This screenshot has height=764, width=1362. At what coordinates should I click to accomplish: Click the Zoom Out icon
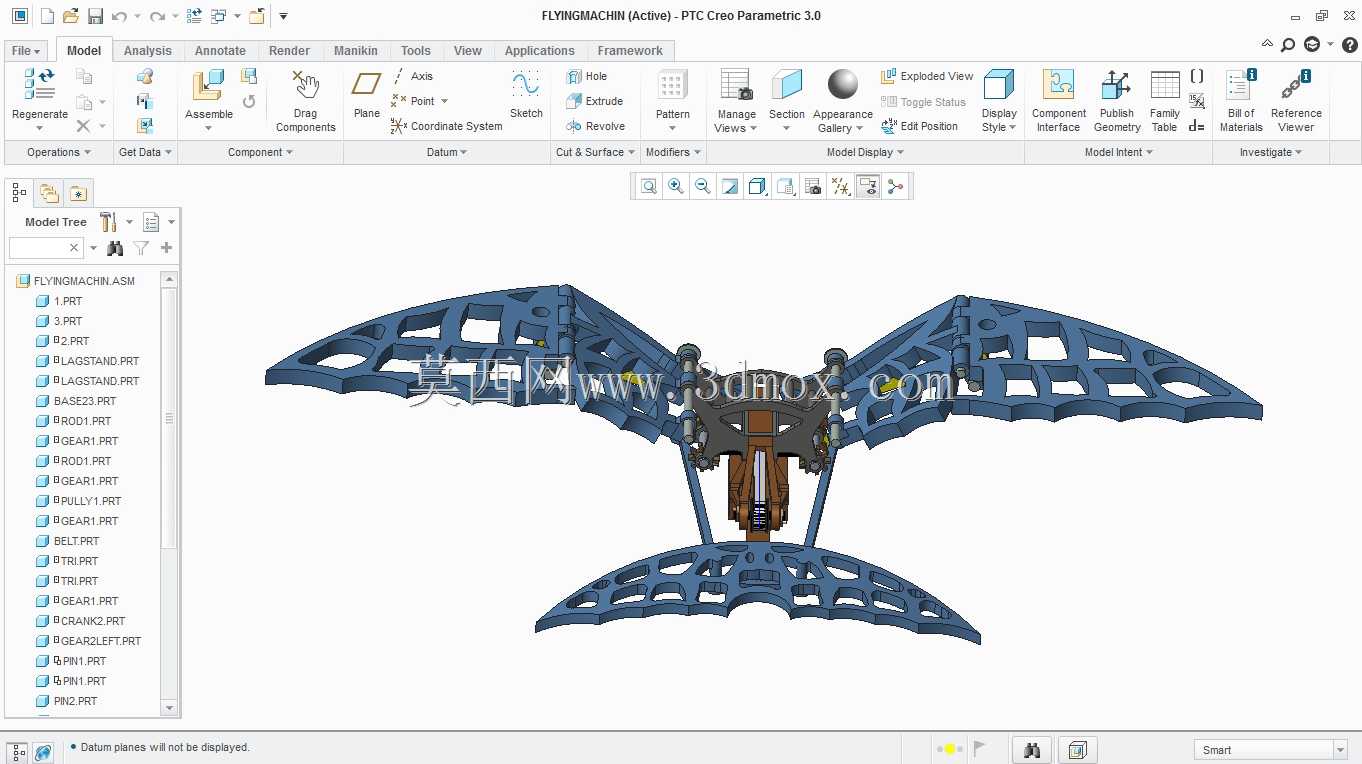pyautogui.click(x=703, y=186)
